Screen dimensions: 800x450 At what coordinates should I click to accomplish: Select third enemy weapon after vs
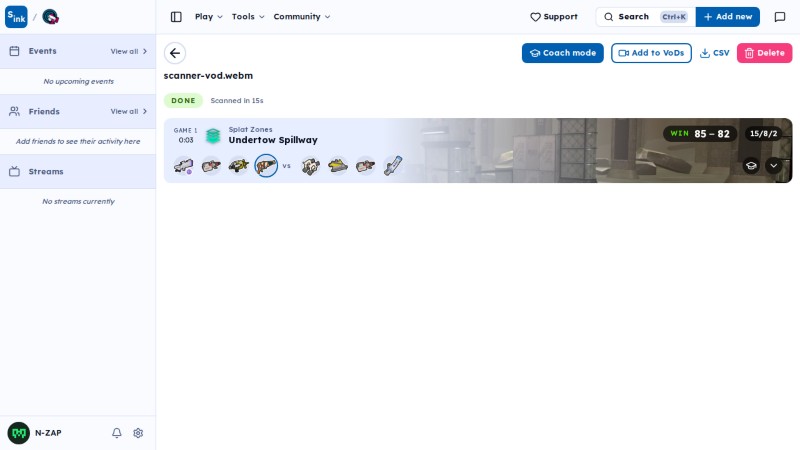pos(365,166)
